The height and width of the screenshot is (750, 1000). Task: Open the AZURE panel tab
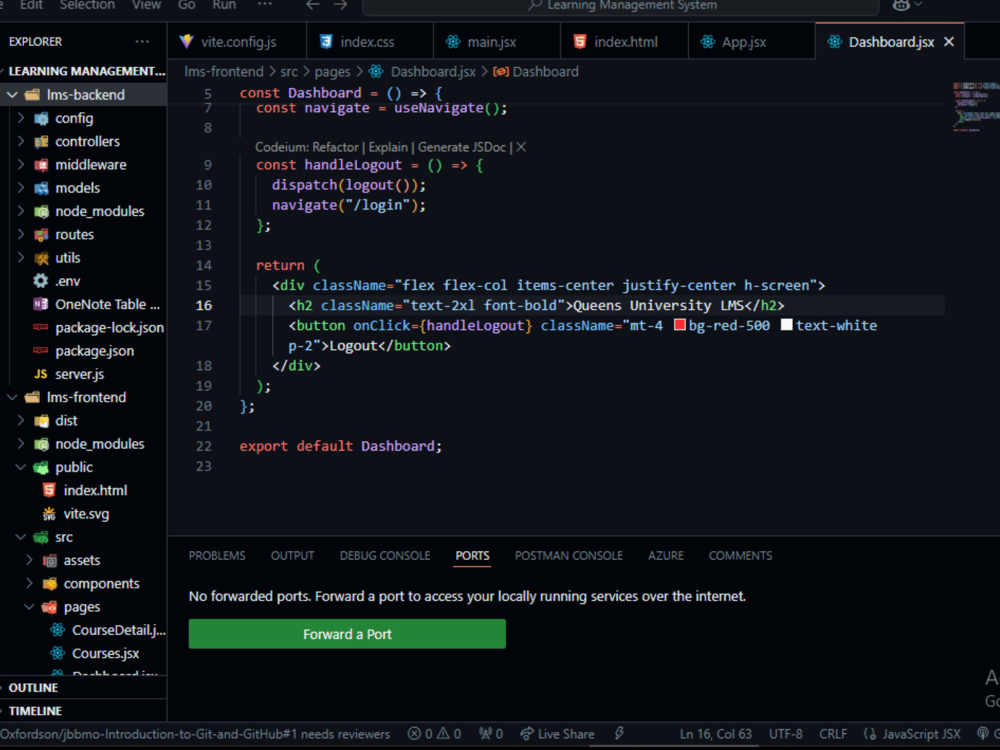point(665,555)
